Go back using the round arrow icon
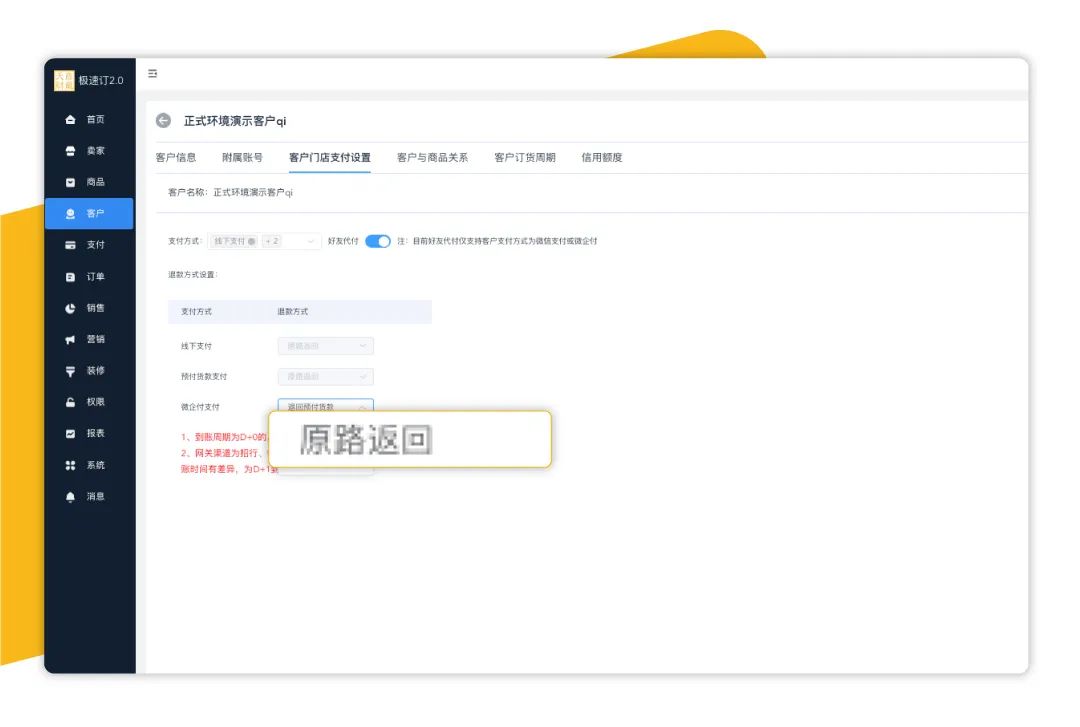 click(163, 121)
